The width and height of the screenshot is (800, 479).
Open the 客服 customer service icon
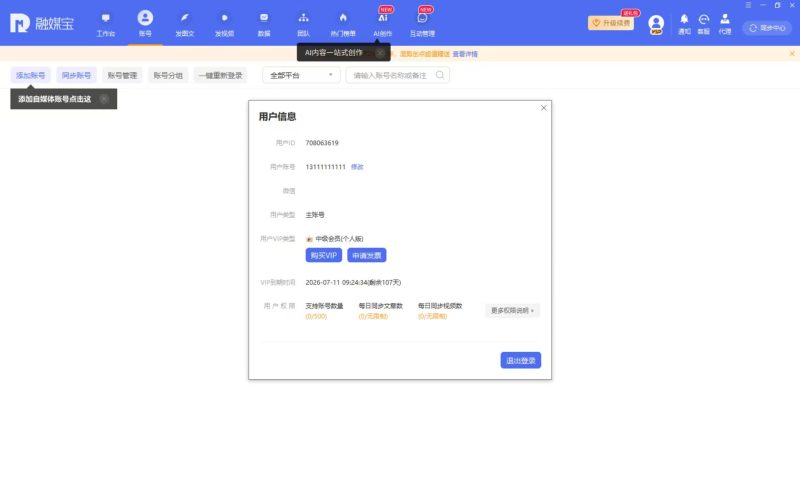(704, 24)
